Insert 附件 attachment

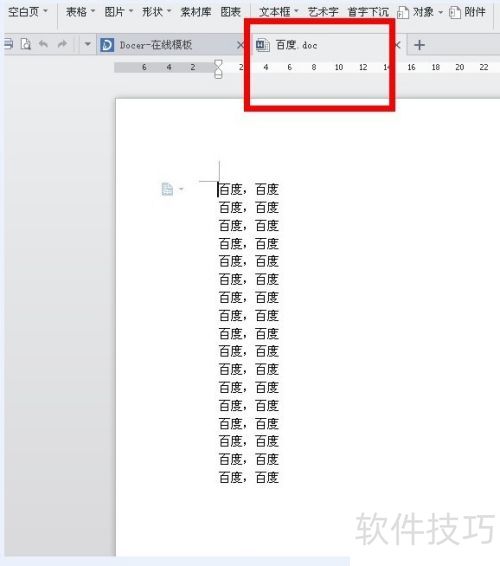(x=468, y=12)
